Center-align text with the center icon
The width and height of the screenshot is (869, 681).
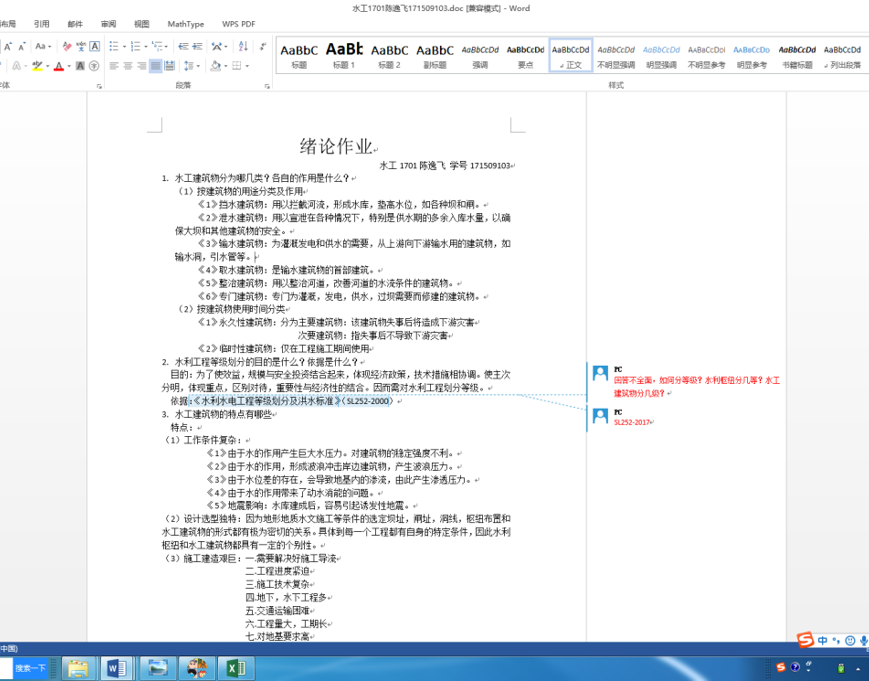point(128,66)
